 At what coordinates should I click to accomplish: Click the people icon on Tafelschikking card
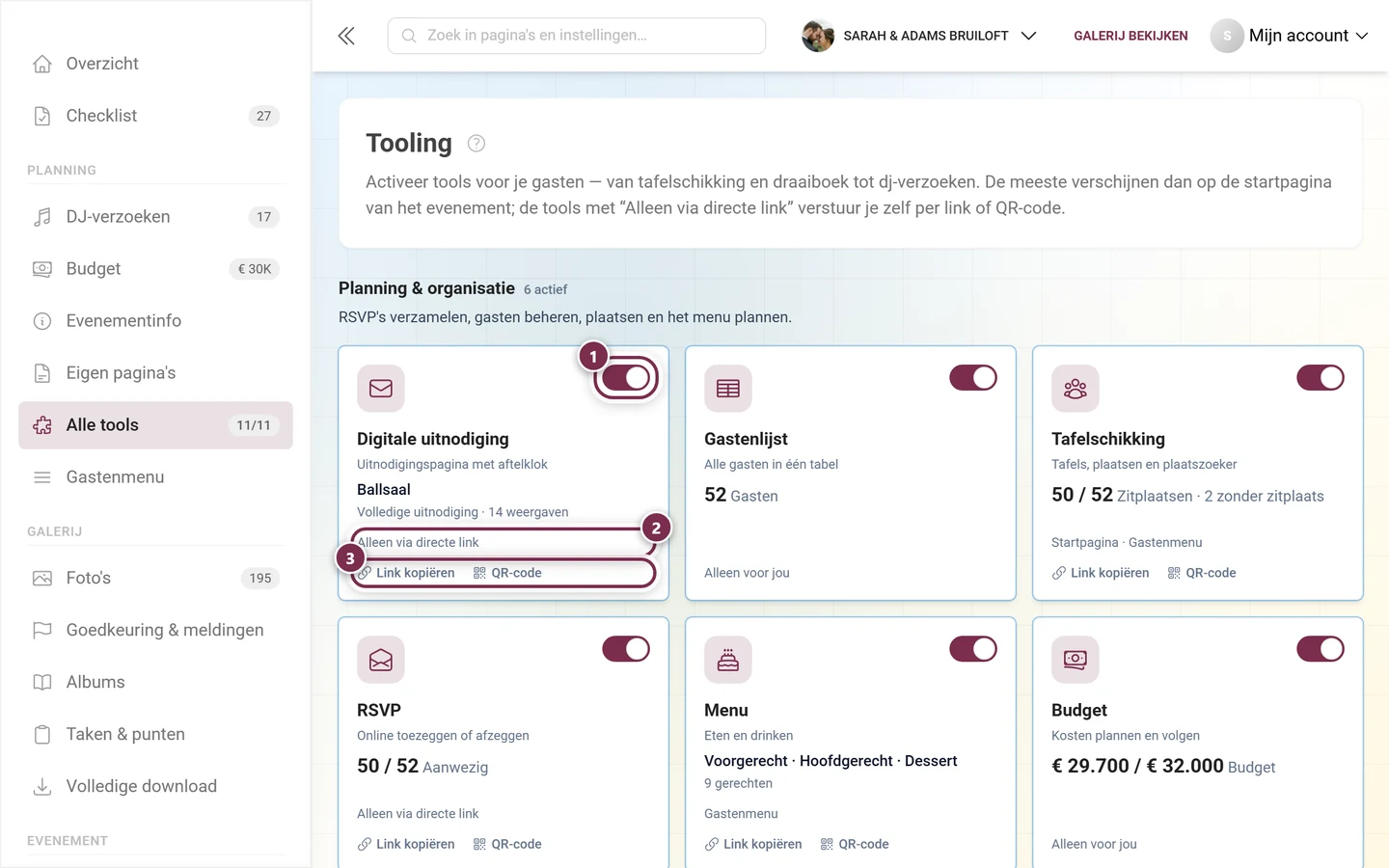click(x=1076, y=389)
